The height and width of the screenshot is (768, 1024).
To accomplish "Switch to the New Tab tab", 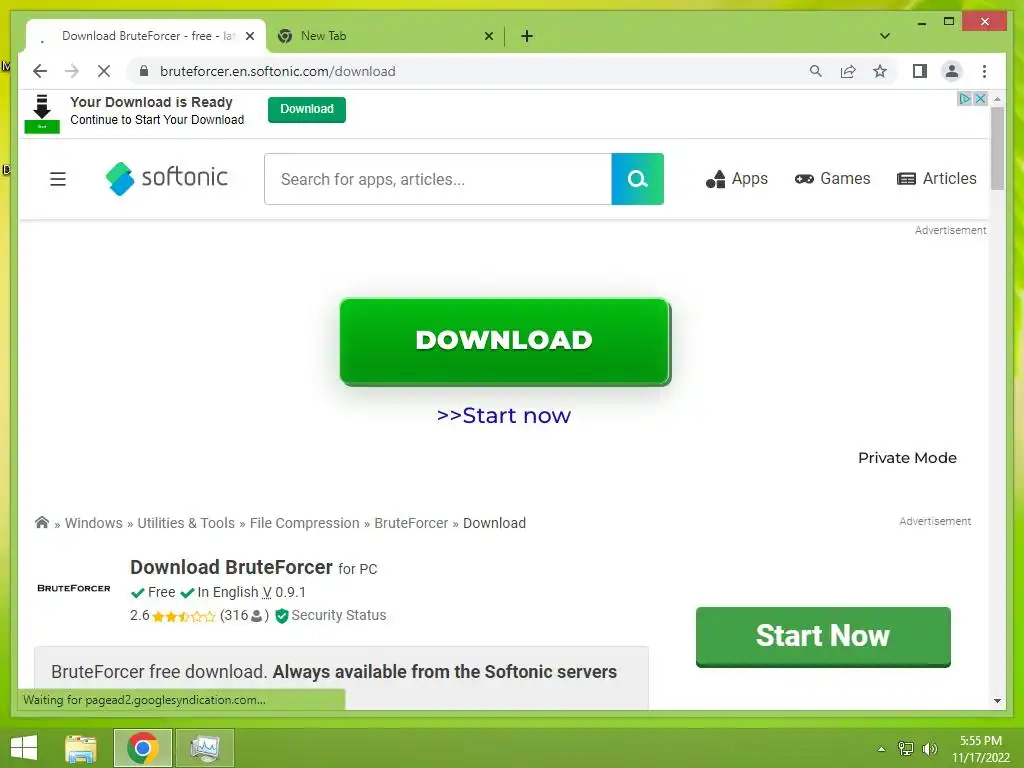I will 385,36.
